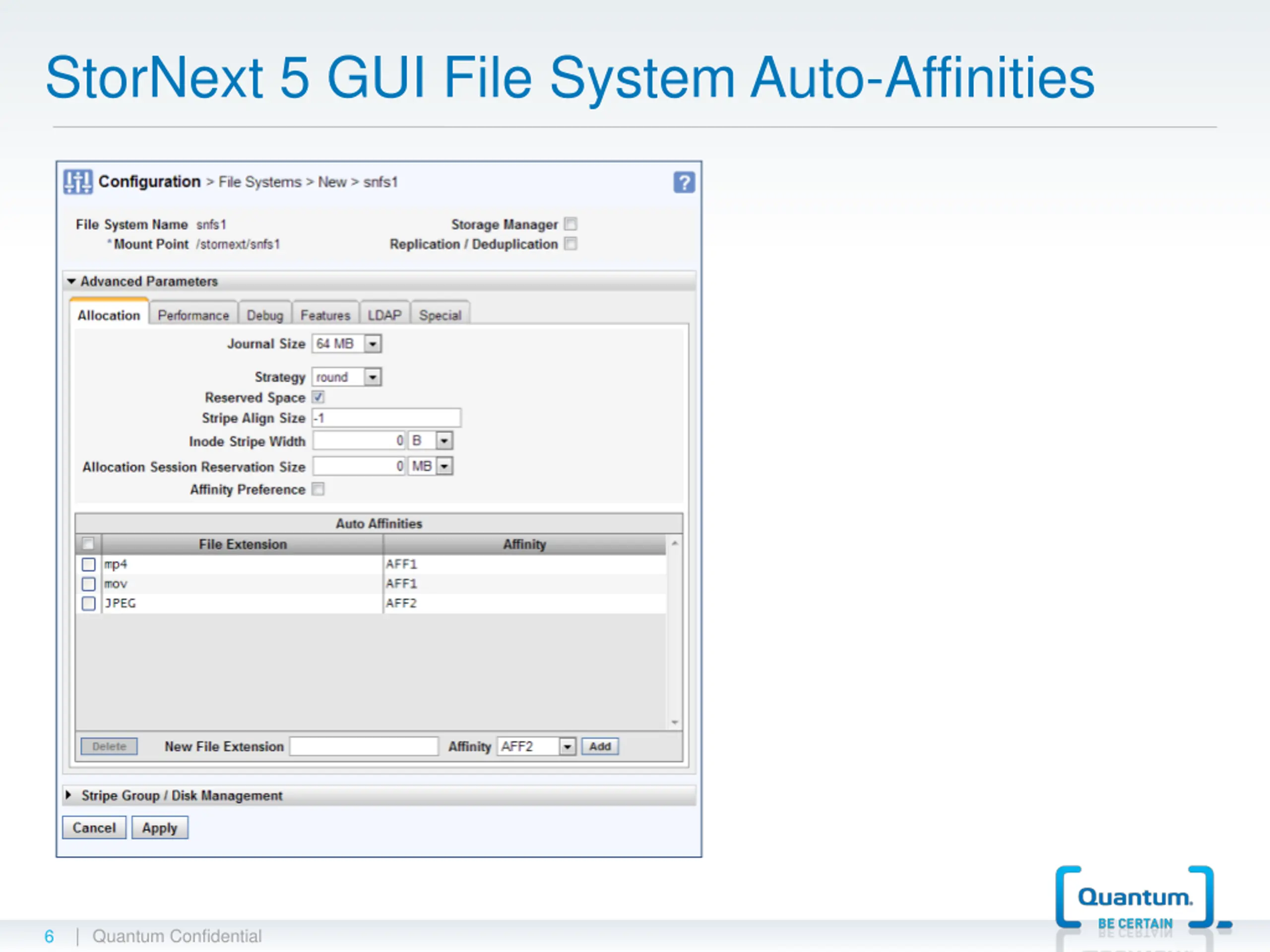Switch to the Performance tab

click(193, 315)
